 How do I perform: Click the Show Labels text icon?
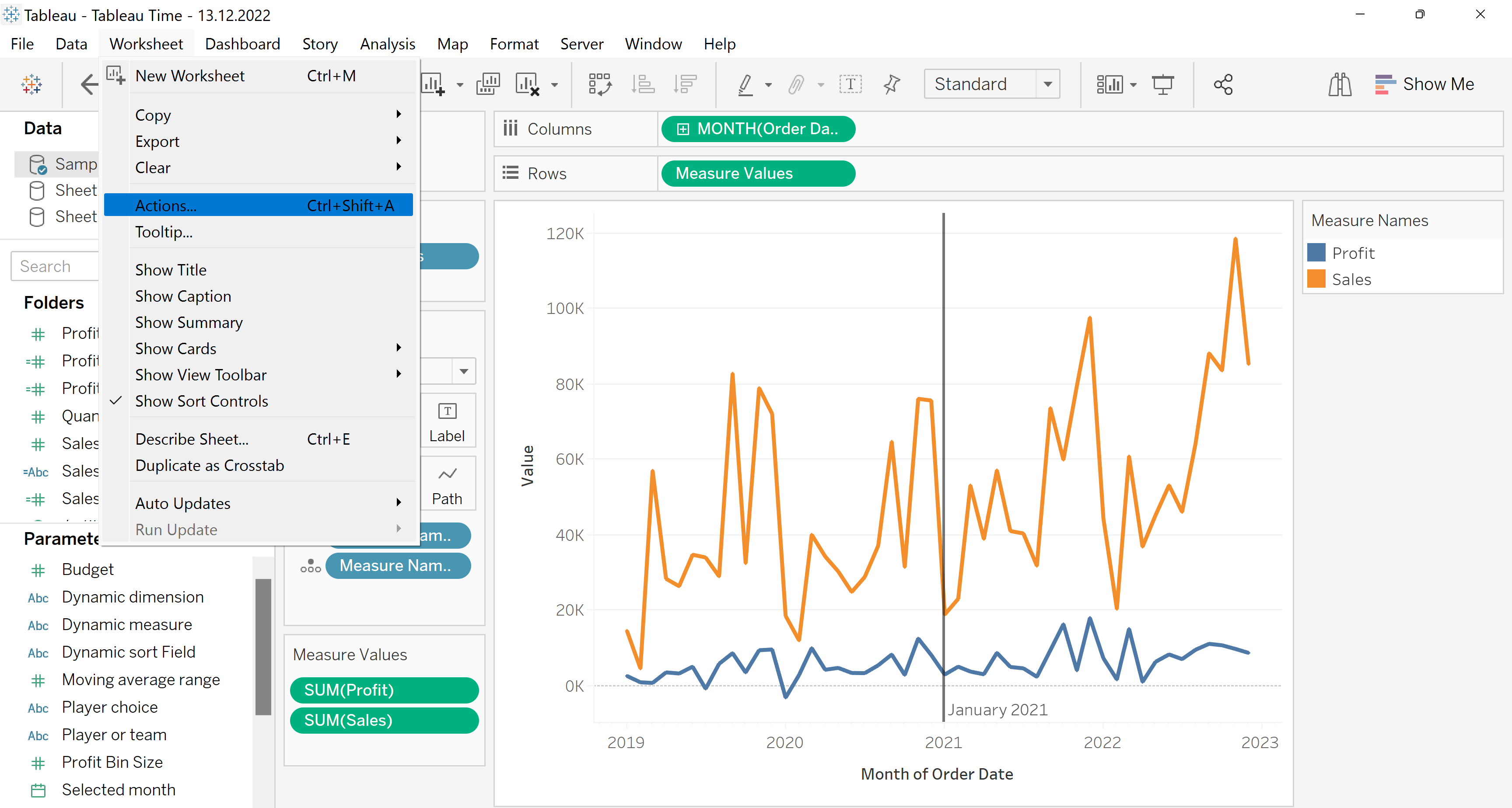(850, 84)
